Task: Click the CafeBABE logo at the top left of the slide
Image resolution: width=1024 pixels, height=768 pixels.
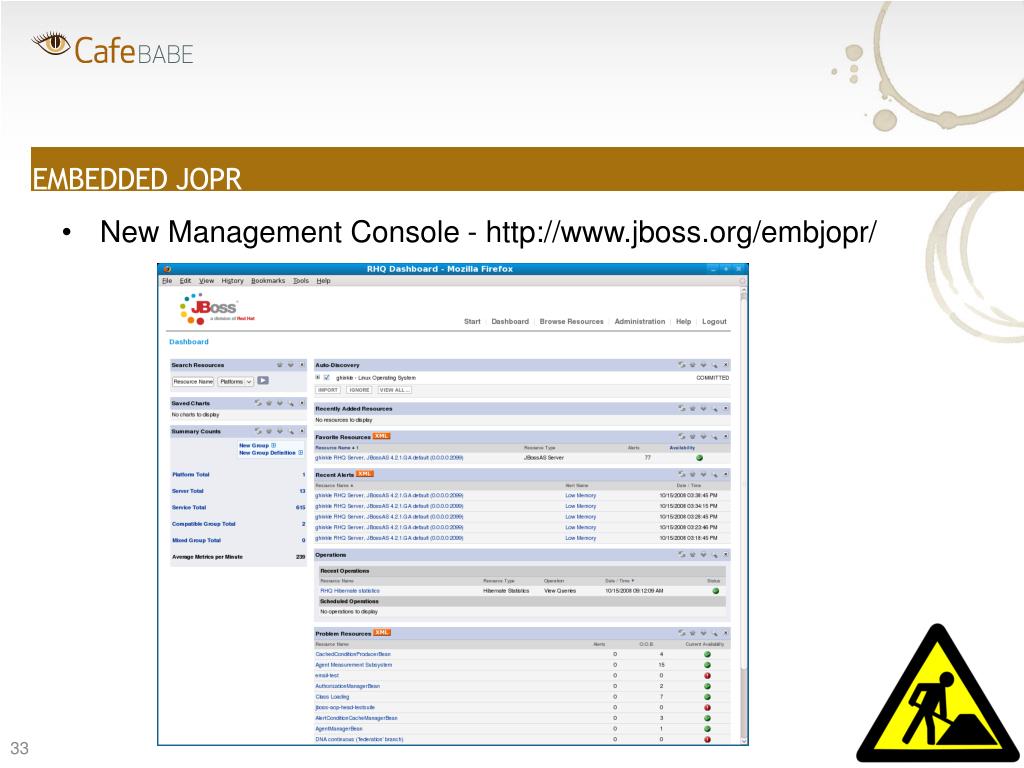Action: coord(113,48)
